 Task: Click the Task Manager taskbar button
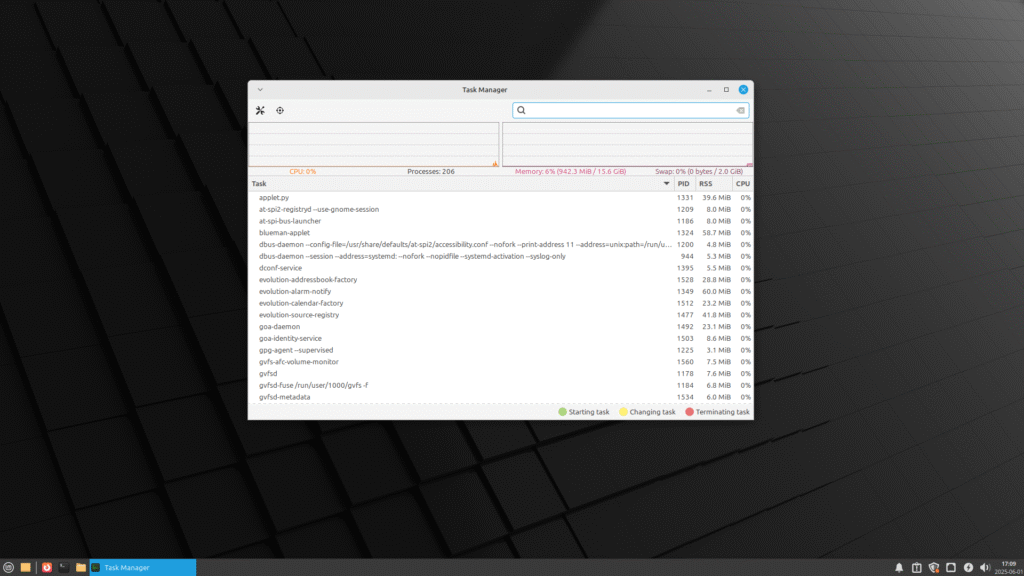142,568
